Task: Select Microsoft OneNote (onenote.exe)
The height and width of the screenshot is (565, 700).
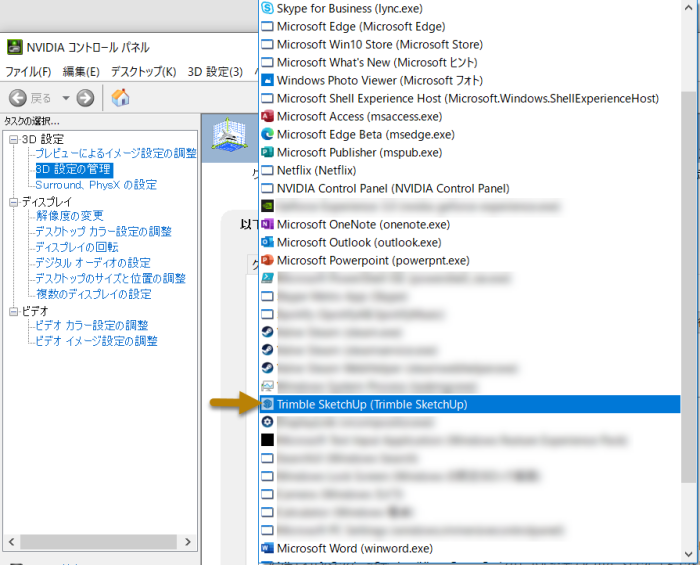Action: (470, 224)
